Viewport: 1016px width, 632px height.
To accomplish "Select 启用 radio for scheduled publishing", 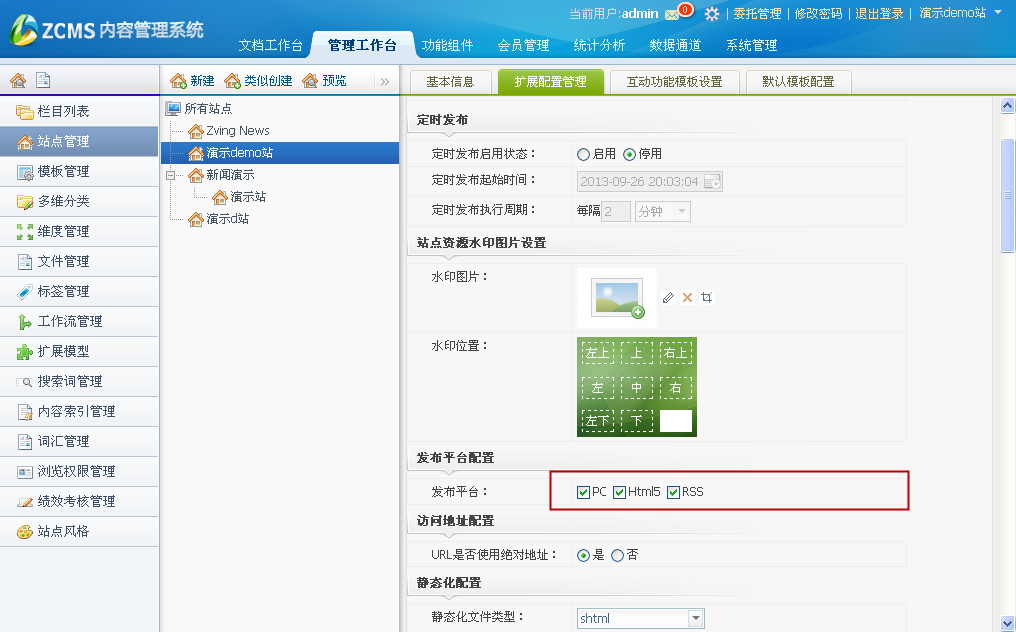I will (583, 154).
